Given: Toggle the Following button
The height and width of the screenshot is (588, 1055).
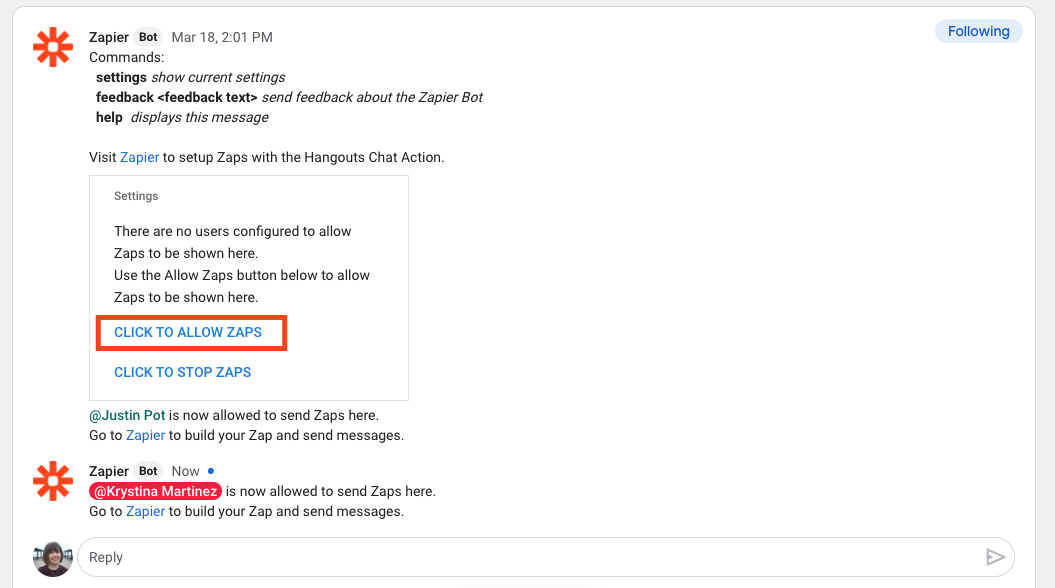Looking at the screenshot, I should click(978, 32).
